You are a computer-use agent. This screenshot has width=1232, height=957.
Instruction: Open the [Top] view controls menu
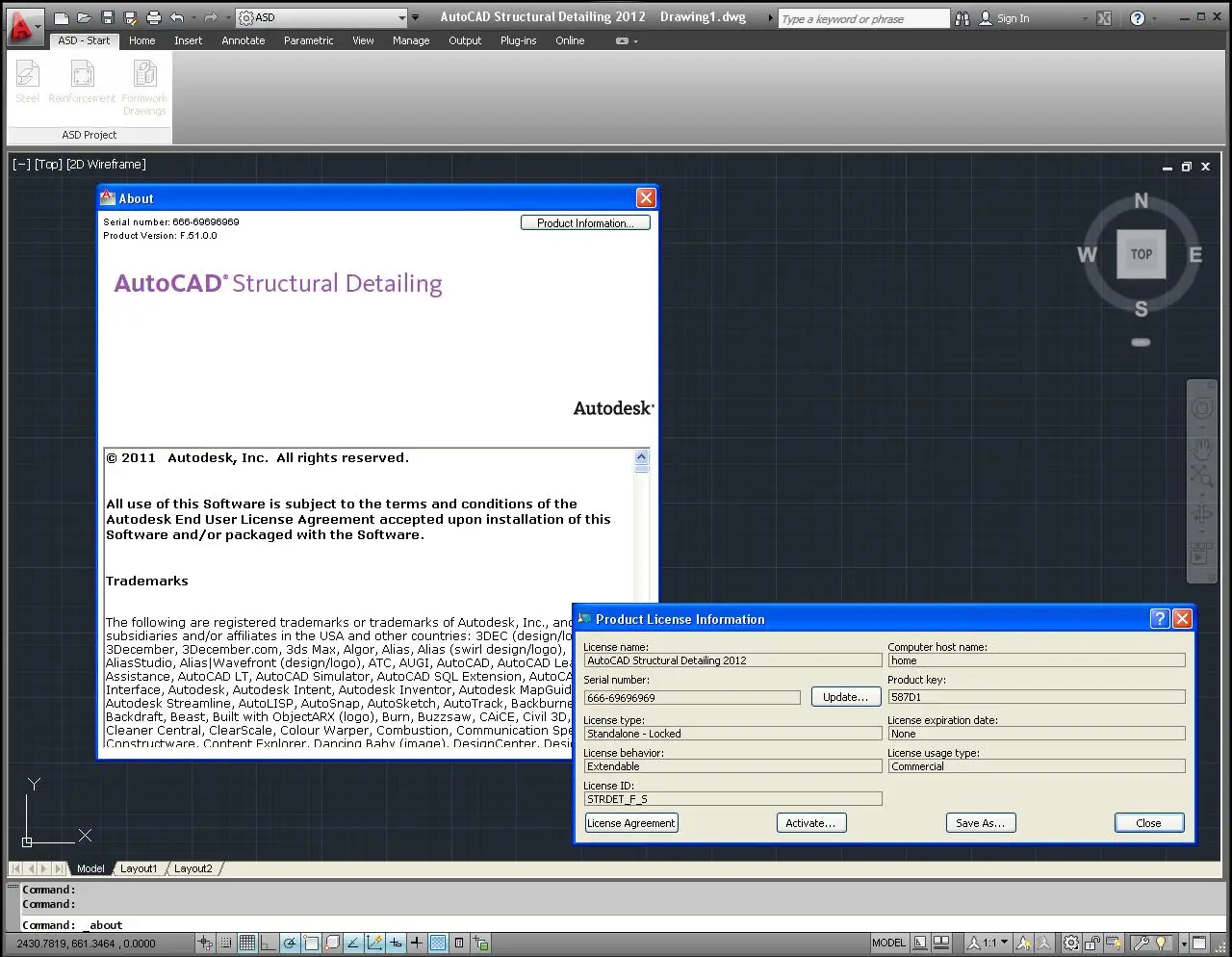pyautogui.click(x=48, y=165)
